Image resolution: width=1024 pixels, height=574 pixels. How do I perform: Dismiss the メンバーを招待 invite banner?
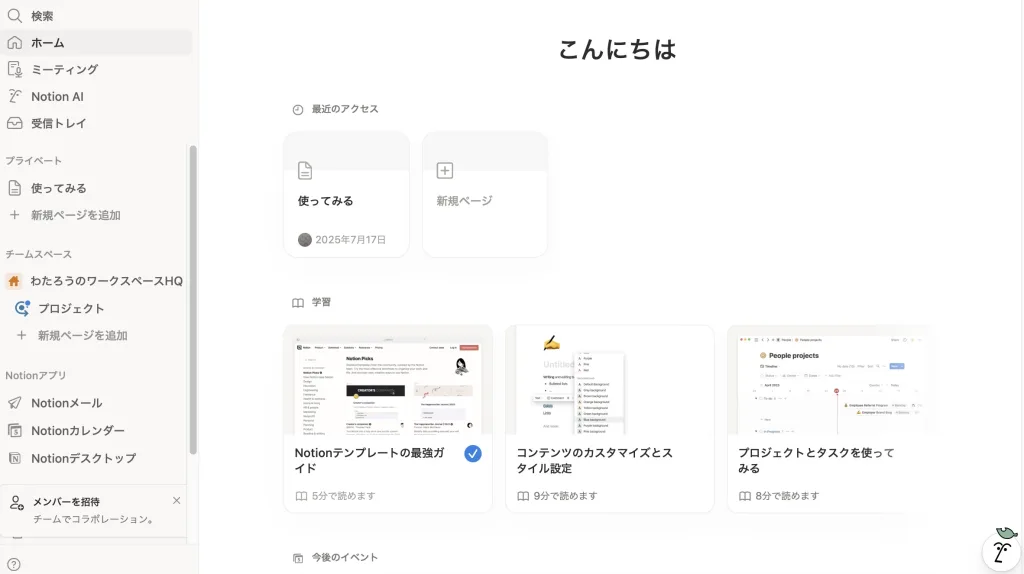click(177, 501)
